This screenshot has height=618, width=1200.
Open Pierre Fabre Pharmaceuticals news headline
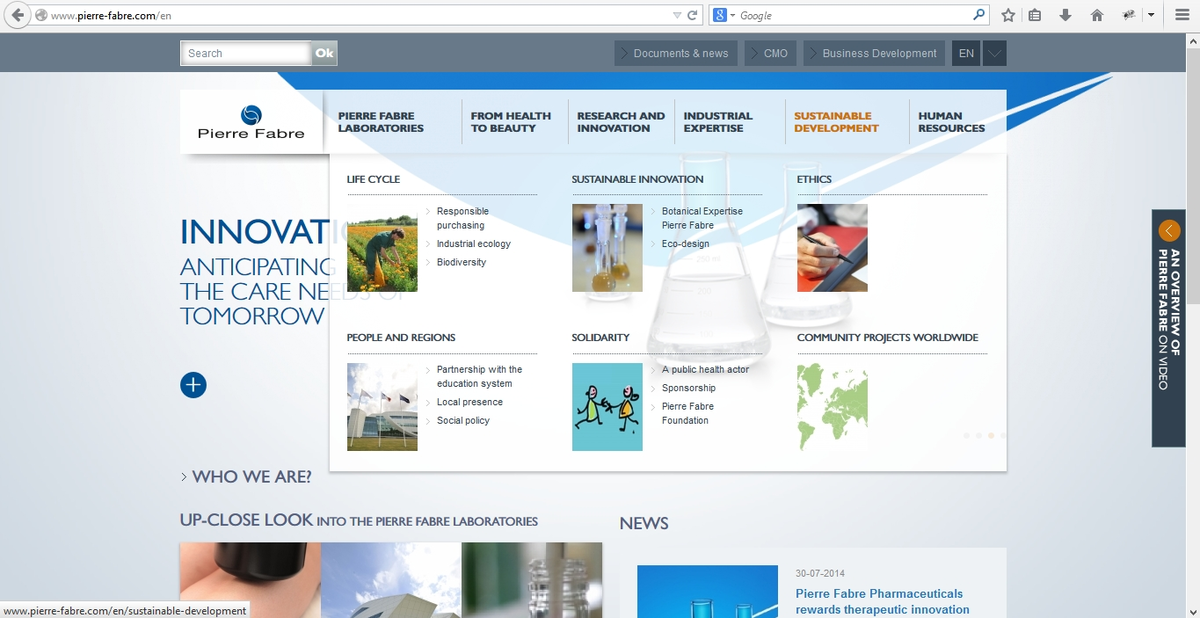(x=882, y=601)
